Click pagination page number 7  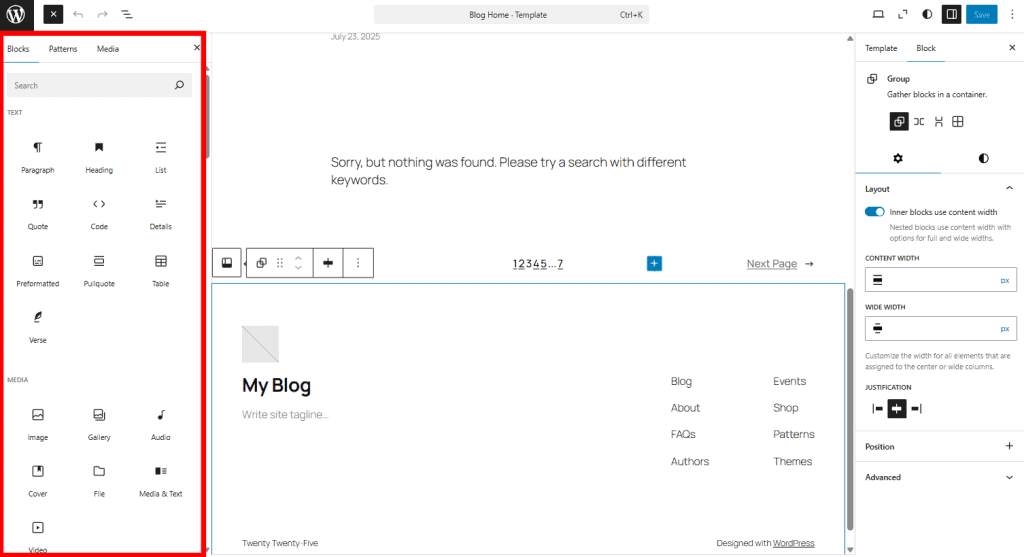click(x=560, y=264)
